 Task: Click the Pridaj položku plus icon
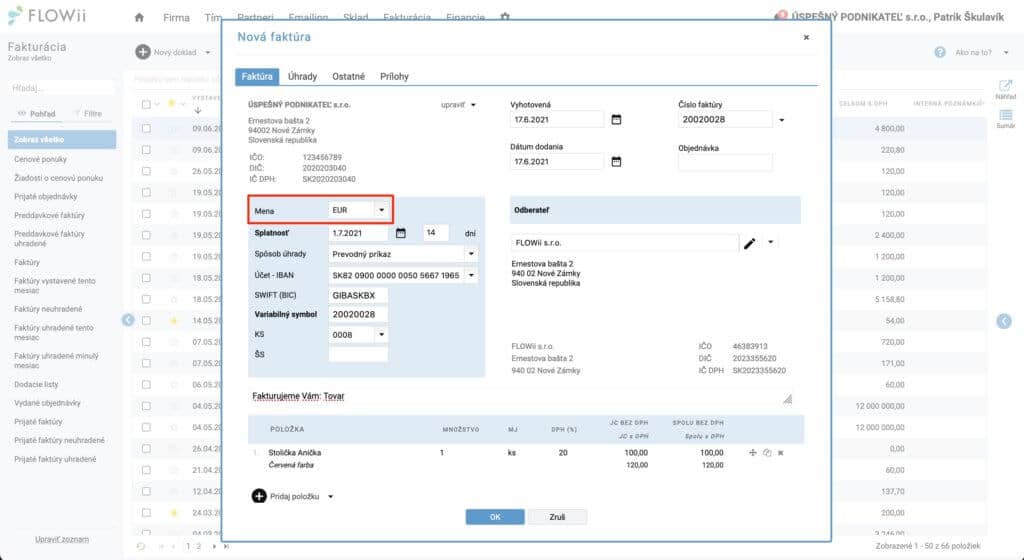pyautogui.click(x=259, y=496)
